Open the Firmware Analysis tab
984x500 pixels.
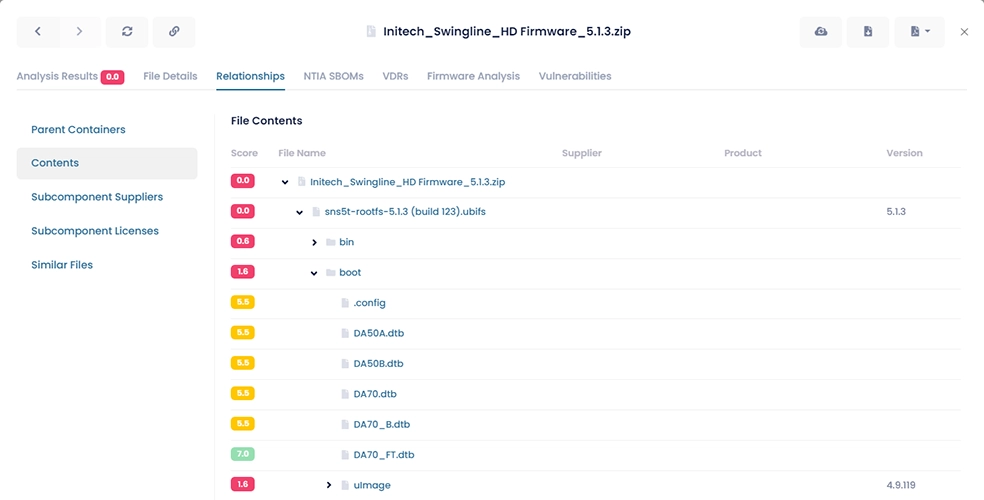[473, 76]
